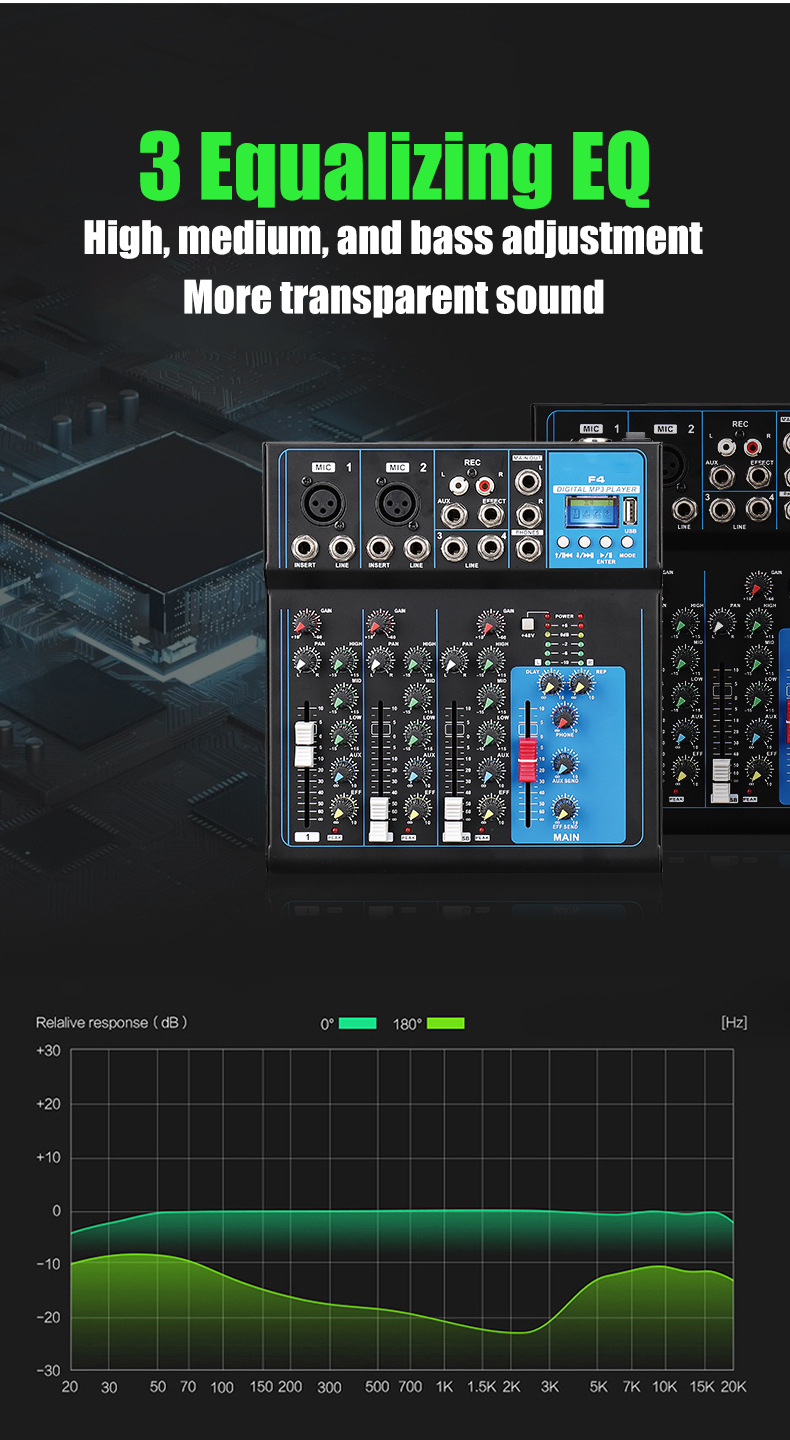This screenshot has height=1440, width=790.
Task: Select the LINE 3 input jack
Action: [454, 549]
